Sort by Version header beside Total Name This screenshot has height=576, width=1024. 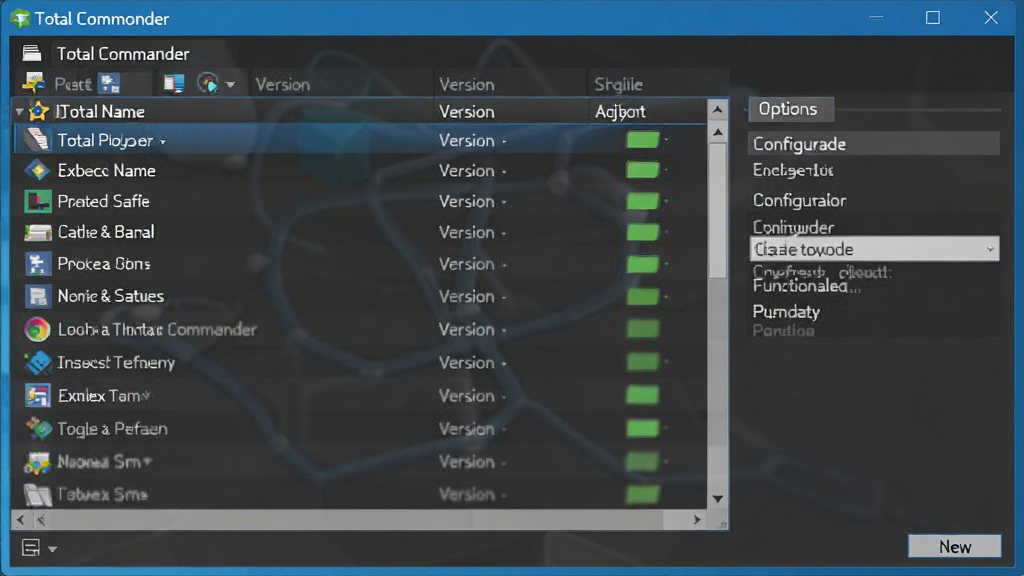466,112
